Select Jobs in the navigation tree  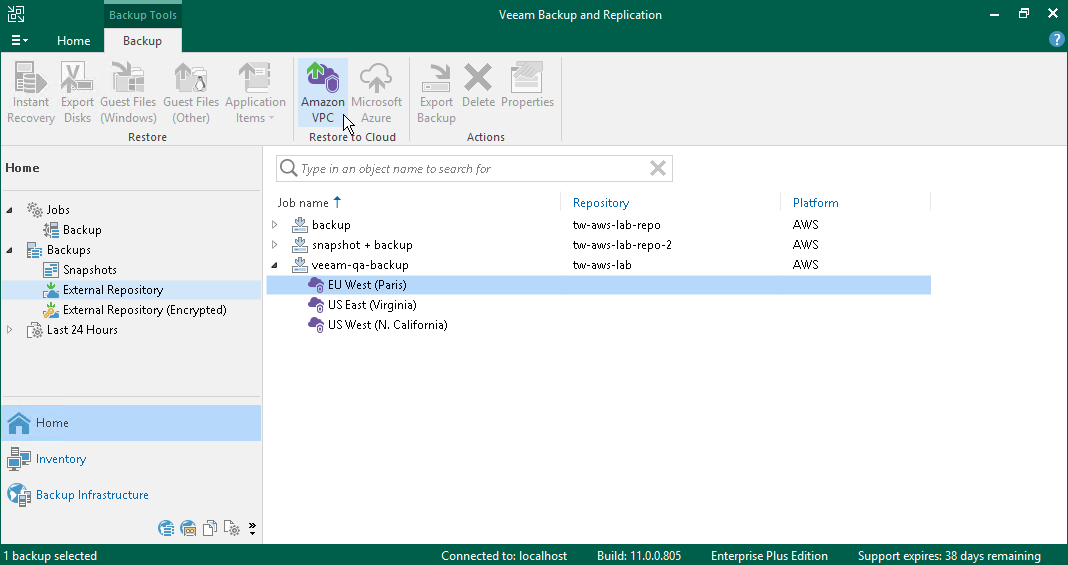pyautogui.click(x=58, y=210)
